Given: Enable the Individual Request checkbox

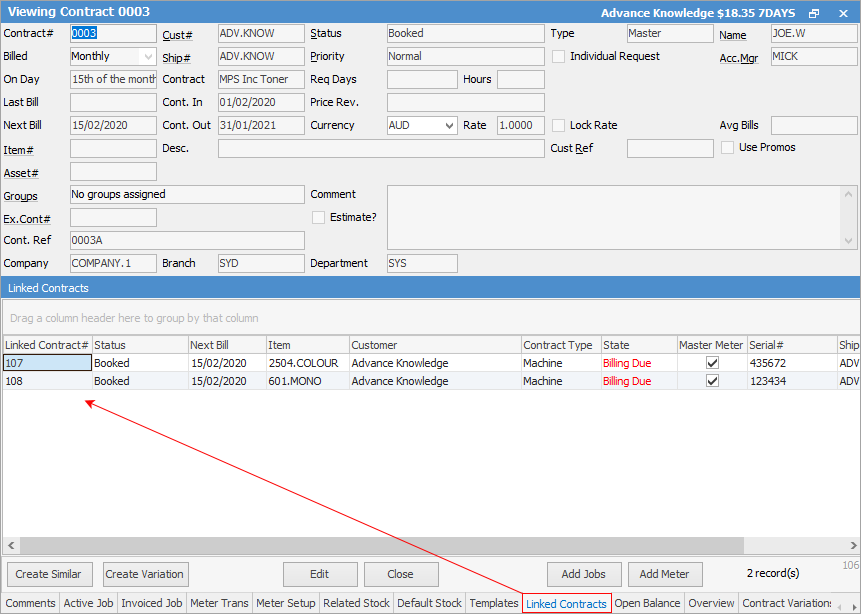Looking at the screenshot, I should coord(559,57).
